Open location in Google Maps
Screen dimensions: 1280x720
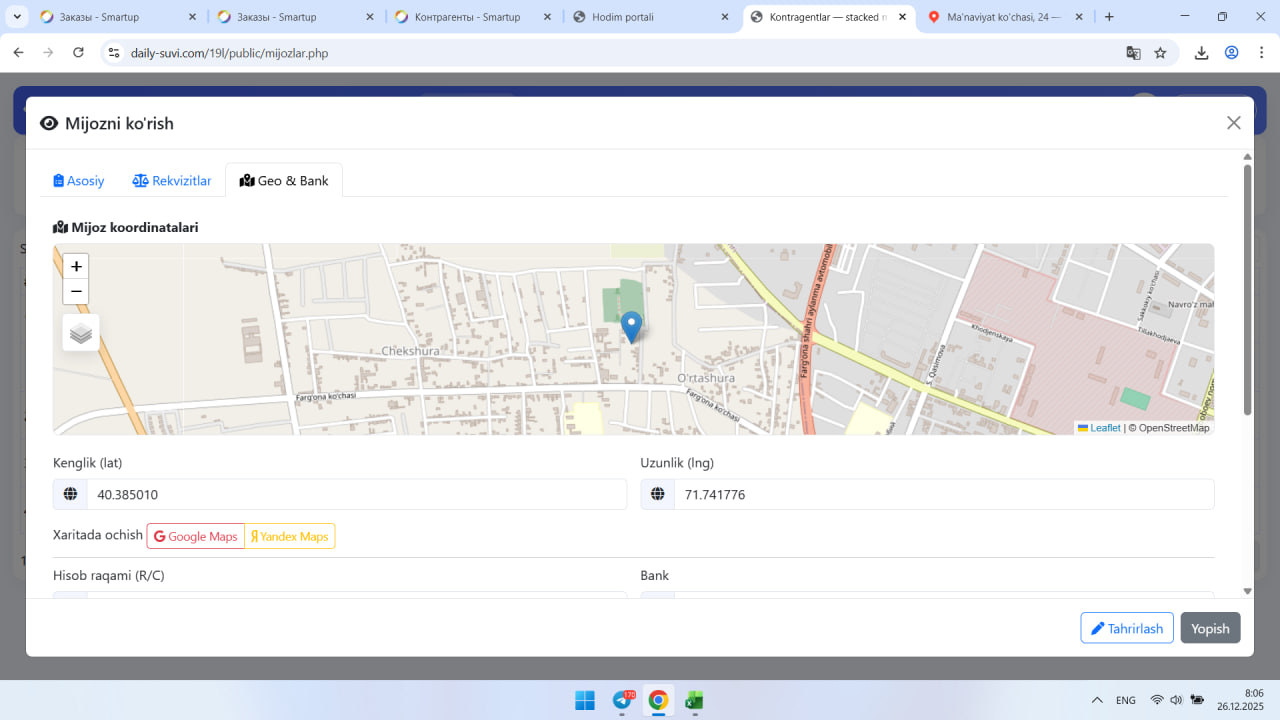coord(196,537)
